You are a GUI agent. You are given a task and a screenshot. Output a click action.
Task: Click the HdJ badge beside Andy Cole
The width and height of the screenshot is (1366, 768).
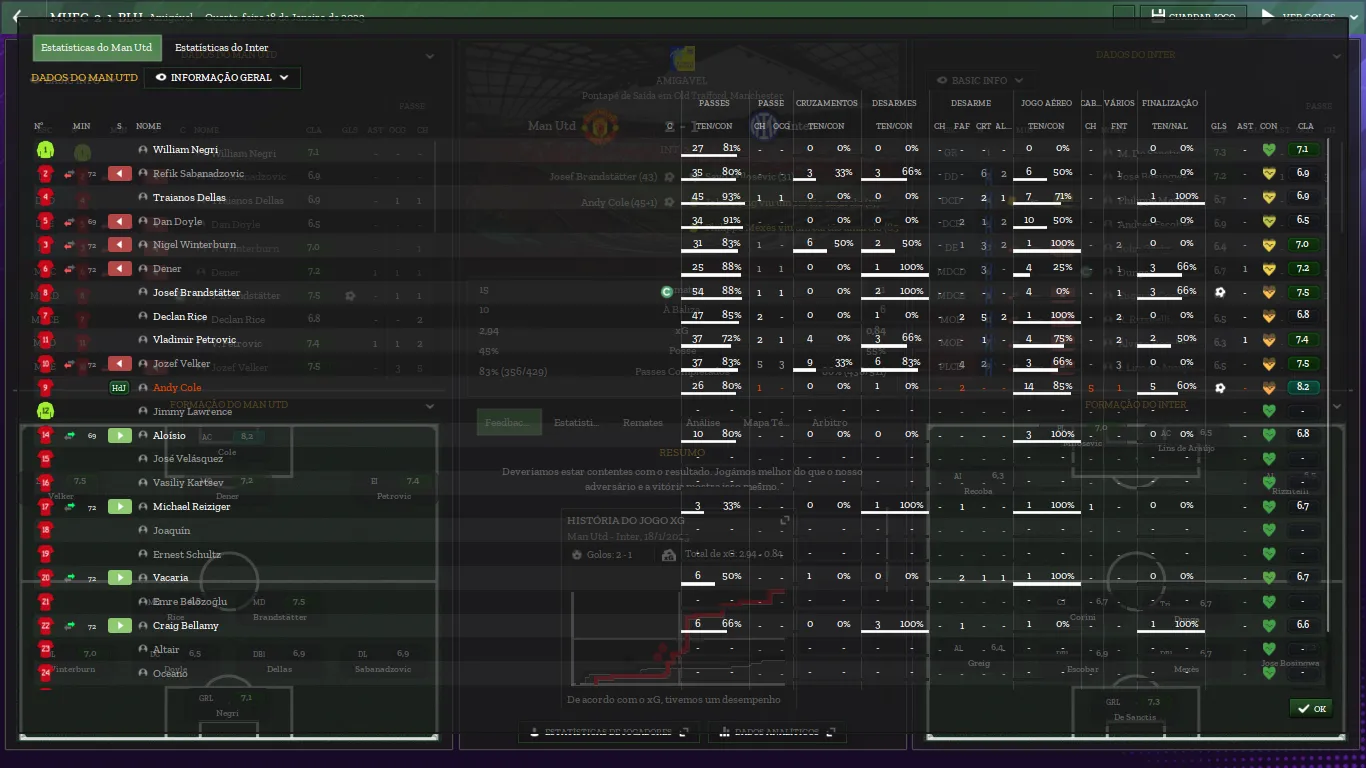coord(119,388)
